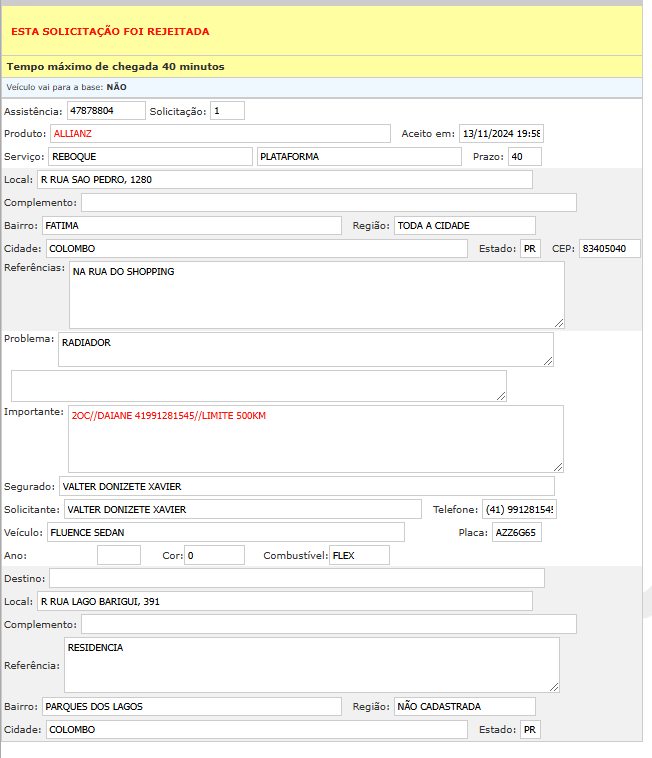Screen dimensions: 652x758
Task: Click the Combustível field showing FLEX
Action: tap(359, 555)
